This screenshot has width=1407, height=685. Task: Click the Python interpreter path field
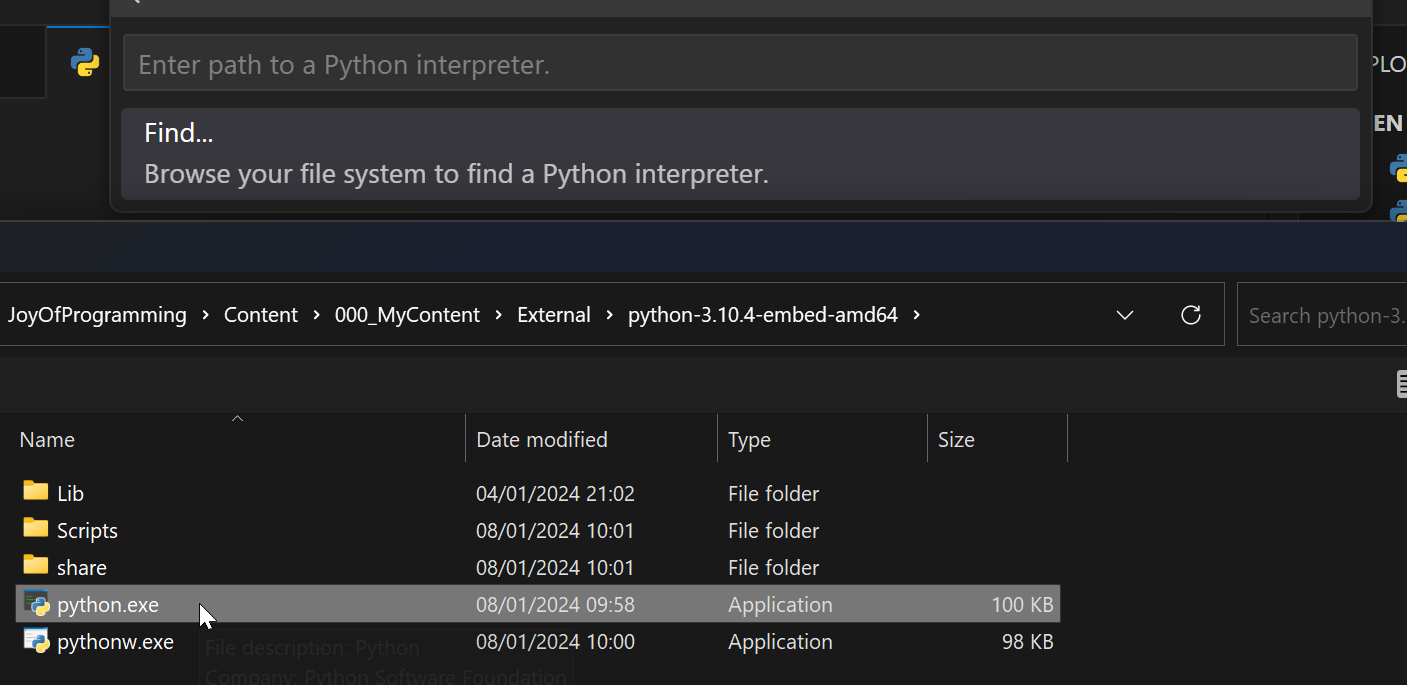740,65
